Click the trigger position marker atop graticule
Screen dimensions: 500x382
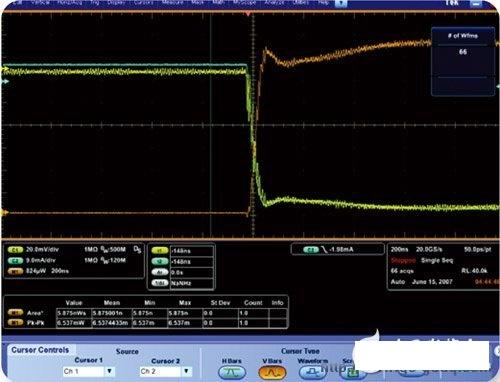pyautogui.click(x=248, y=14)
